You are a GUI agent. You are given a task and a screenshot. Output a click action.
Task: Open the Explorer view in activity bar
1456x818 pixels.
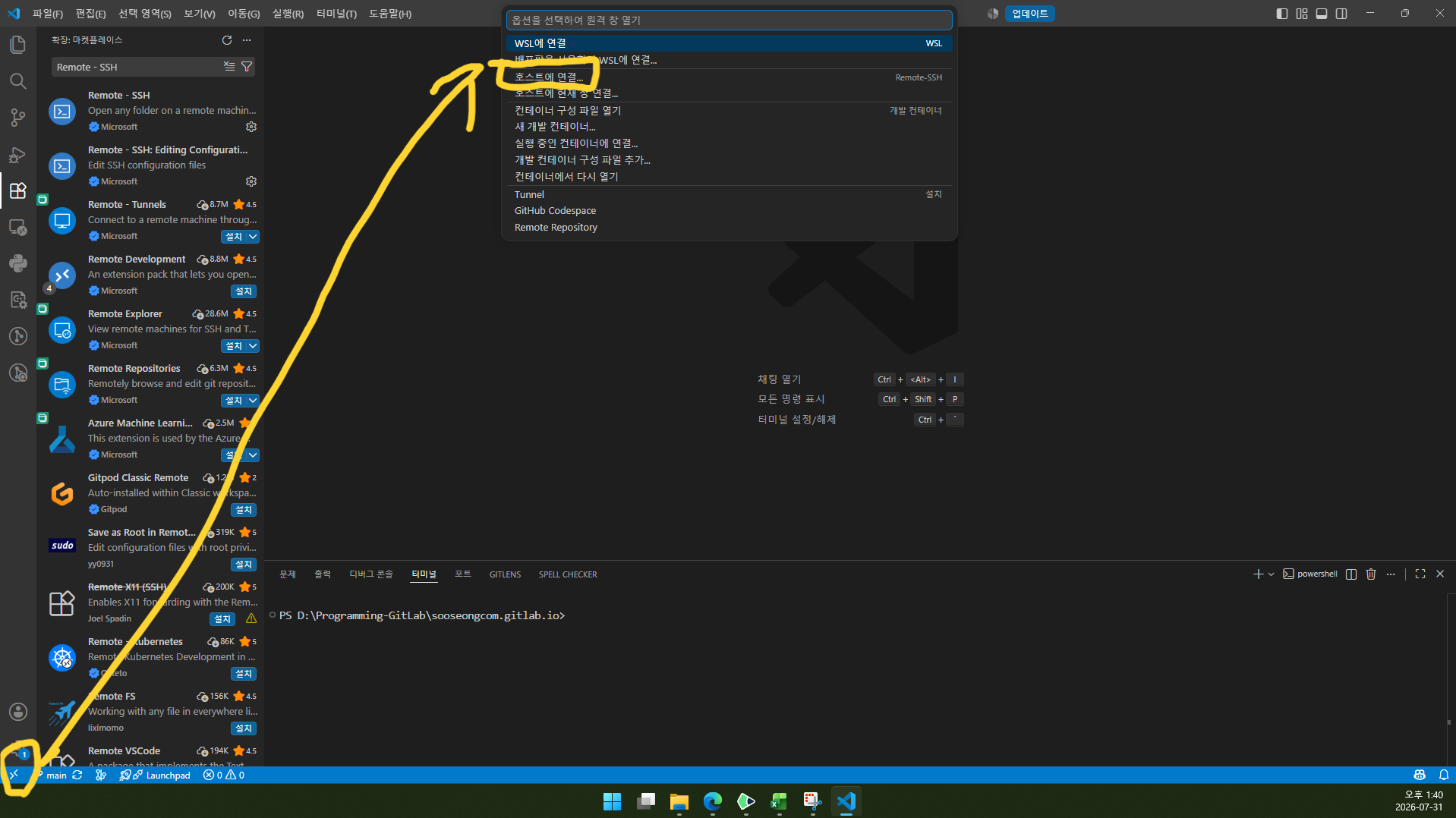pyautogui.click(x=18, y=45)
